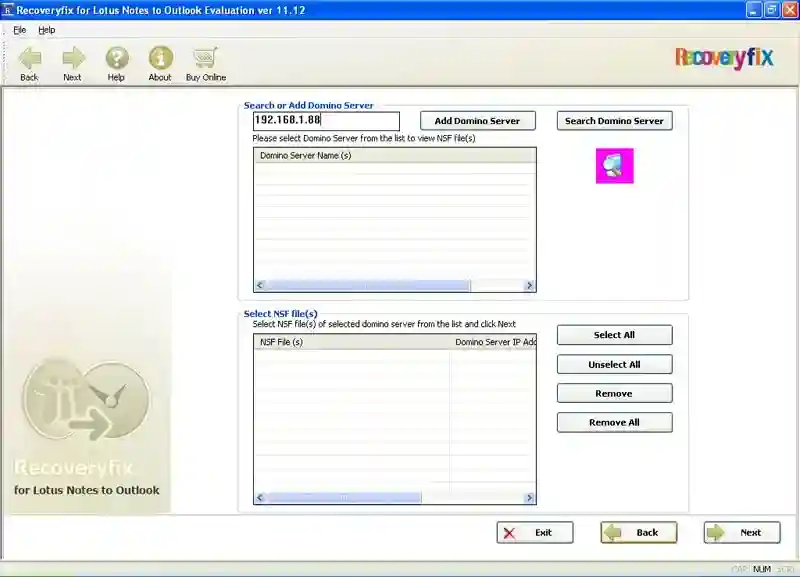Open Help from the toolbar icon
This screenshot has width=800, height=577.
pyautogui.click(x=117, y=59)
